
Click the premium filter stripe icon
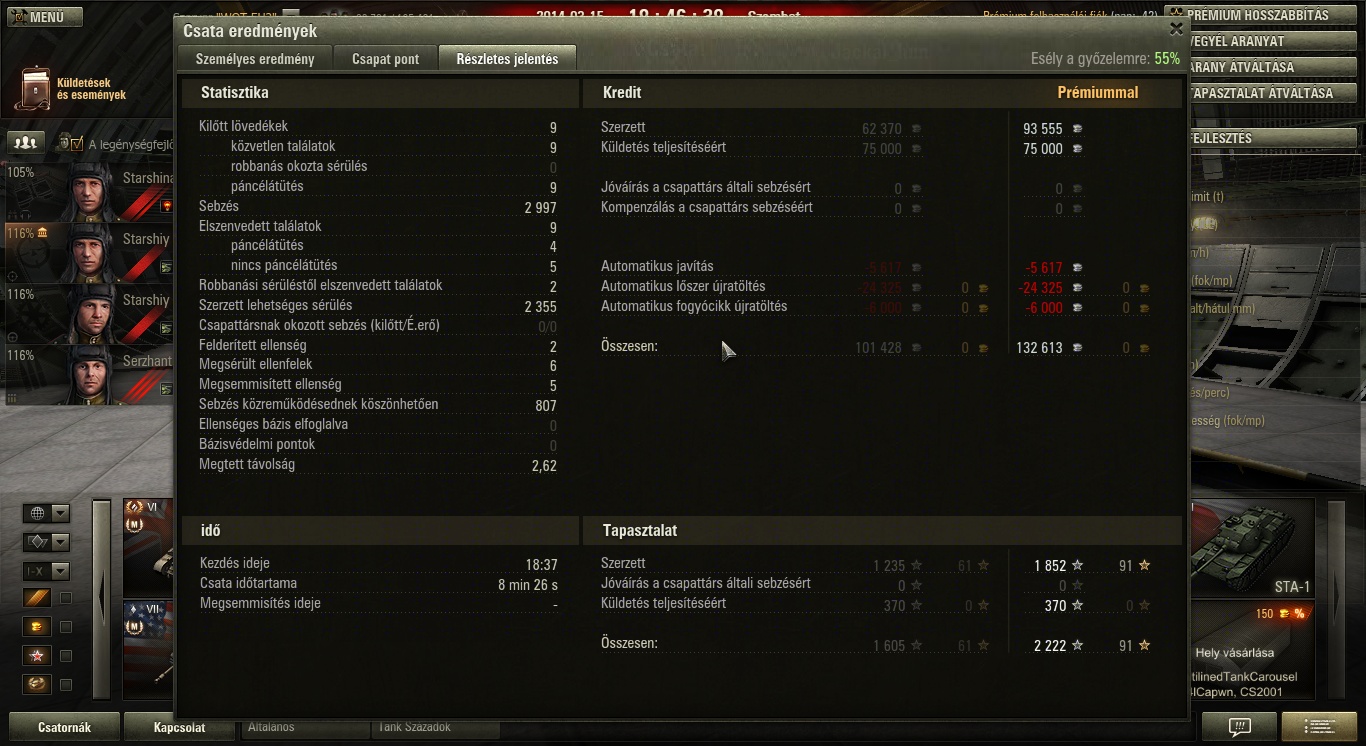pyautogui.click(x=37, y=599)
